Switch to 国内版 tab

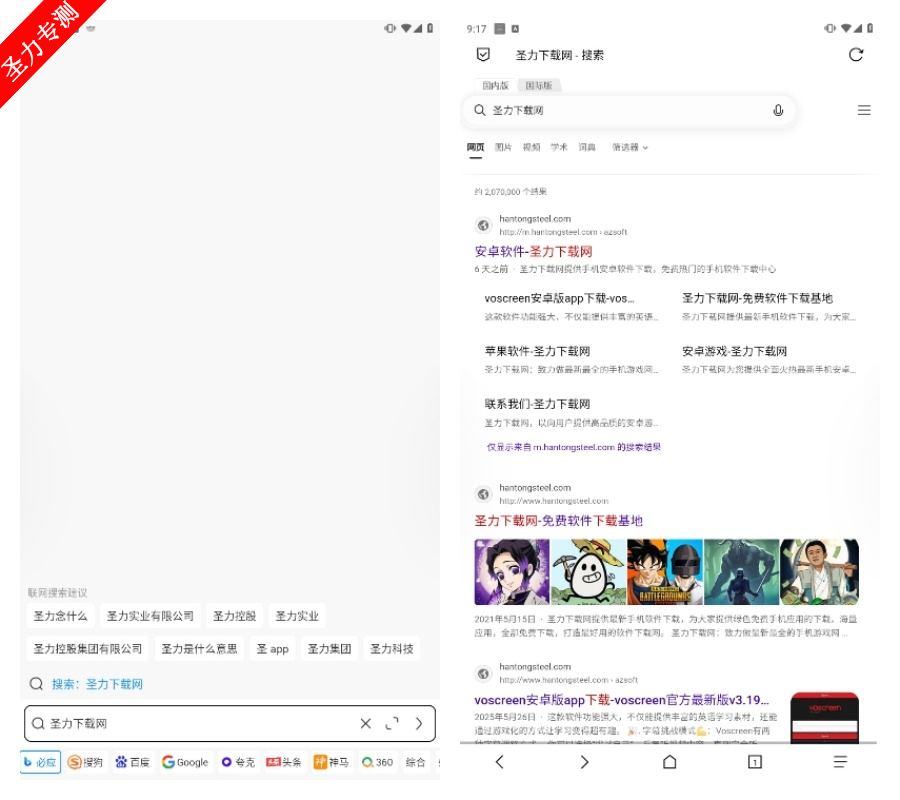point(495,86)
